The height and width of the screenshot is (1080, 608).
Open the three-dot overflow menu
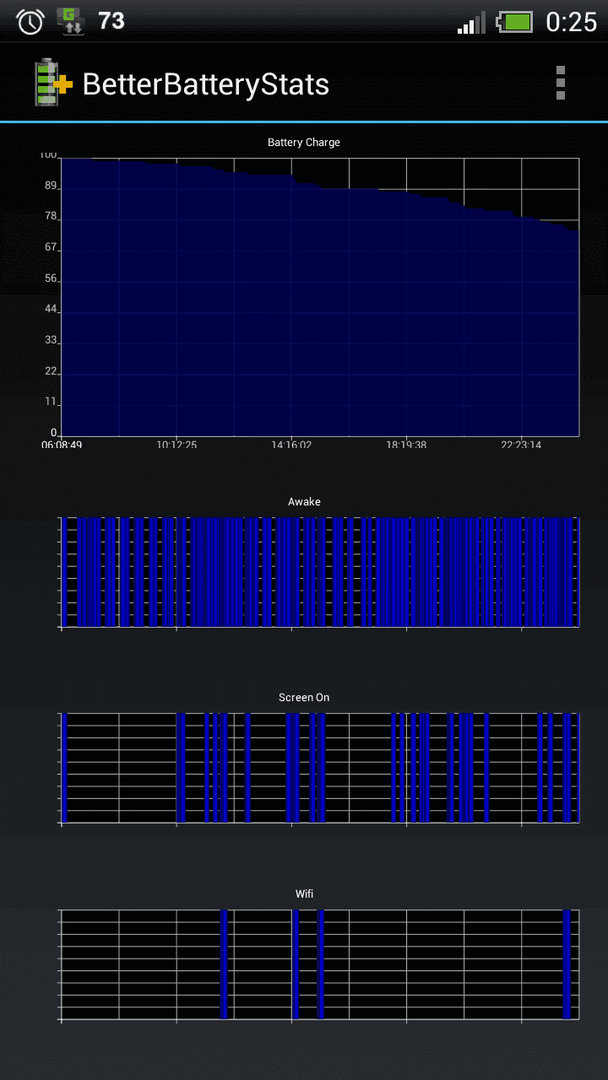point(560,83)
